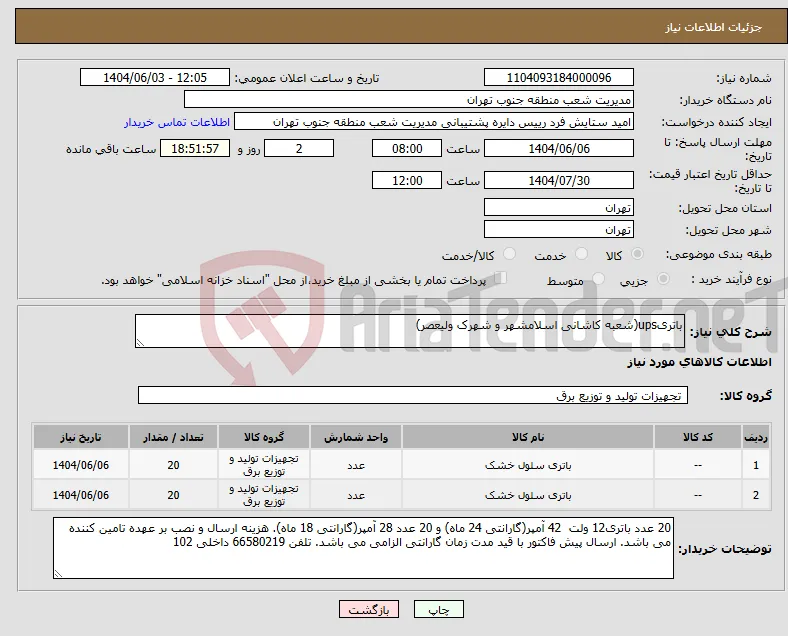Screen dimensions: 788x636
Task: Click row 2 unit cell عدد
Action: [356, 495]
